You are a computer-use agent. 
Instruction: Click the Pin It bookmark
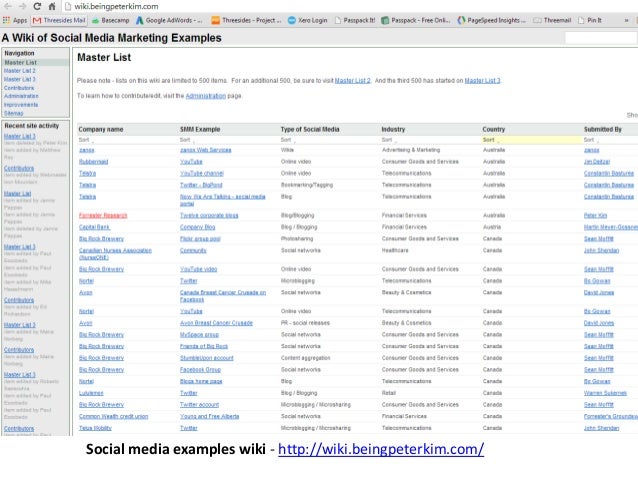(590, 20)
